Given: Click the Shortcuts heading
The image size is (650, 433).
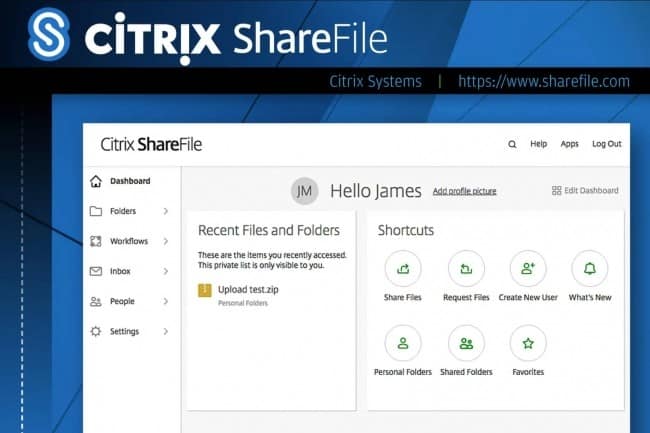Looking at the screenshot, I should click(405, 230).
